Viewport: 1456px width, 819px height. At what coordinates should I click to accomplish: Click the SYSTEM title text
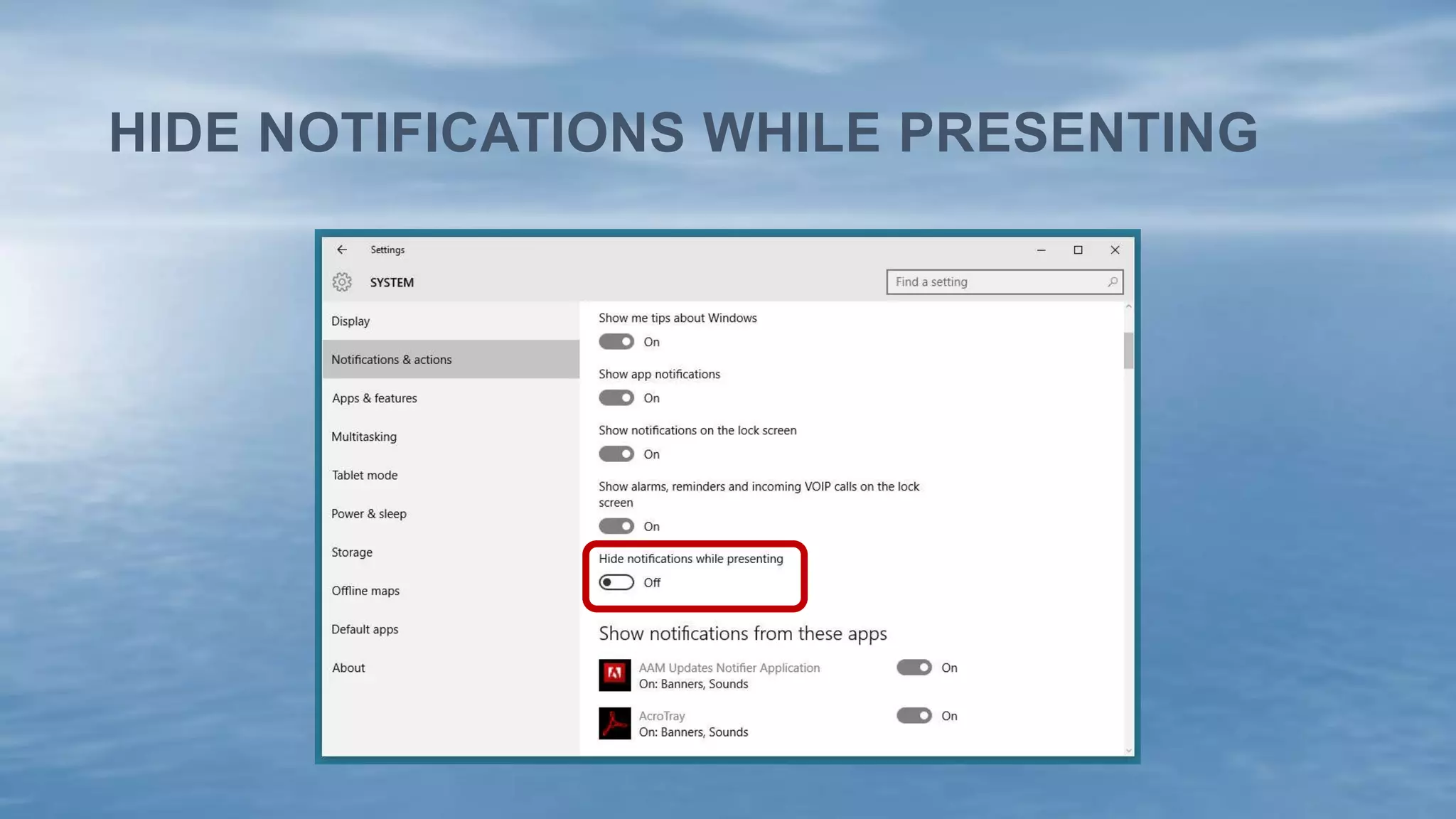point(392,282)
